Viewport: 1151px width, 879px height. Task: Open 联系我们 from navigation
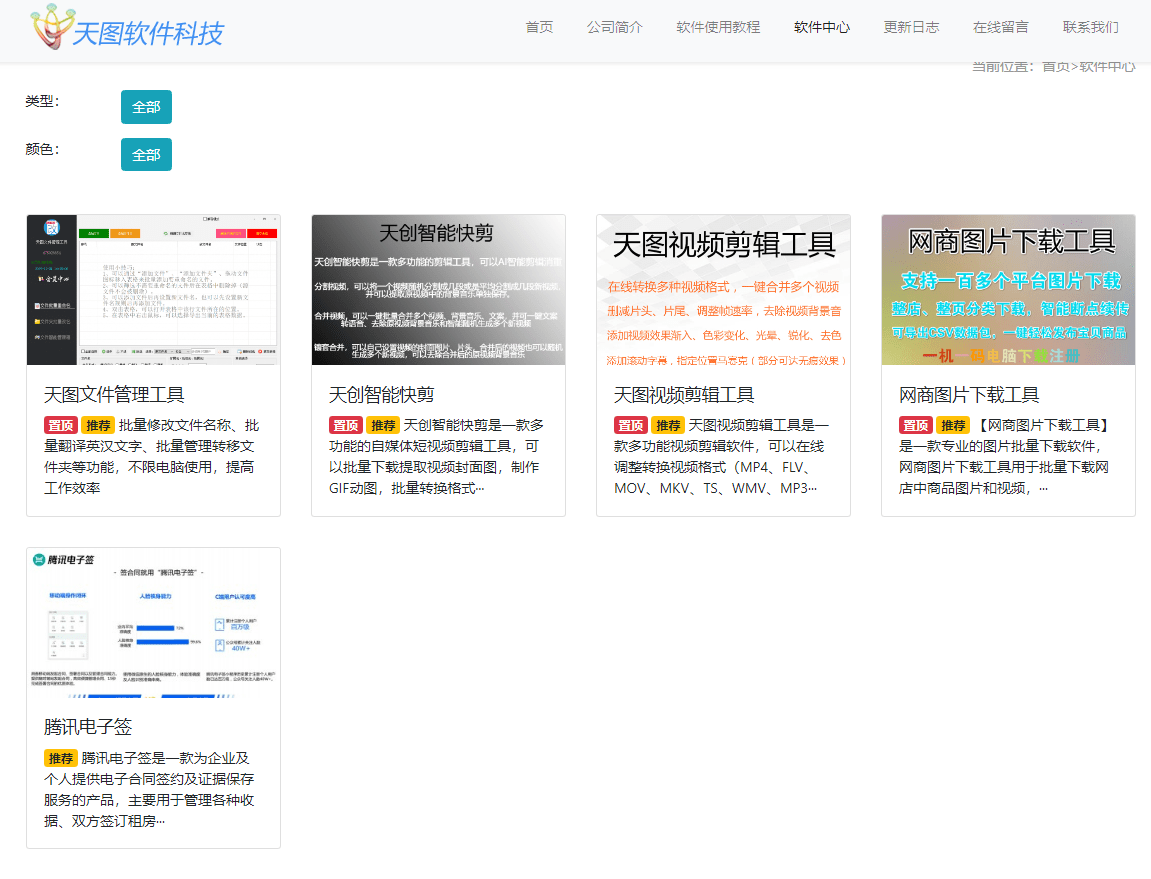(1090, 28)
